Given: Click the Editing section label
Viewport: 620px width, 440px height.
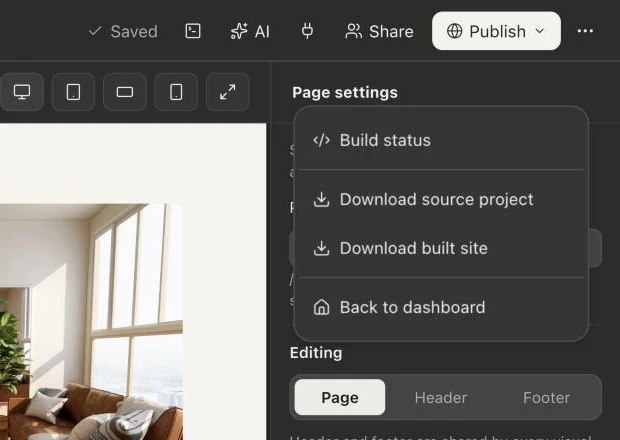Looking at the screenshot, I should click(x=316, y=353).
